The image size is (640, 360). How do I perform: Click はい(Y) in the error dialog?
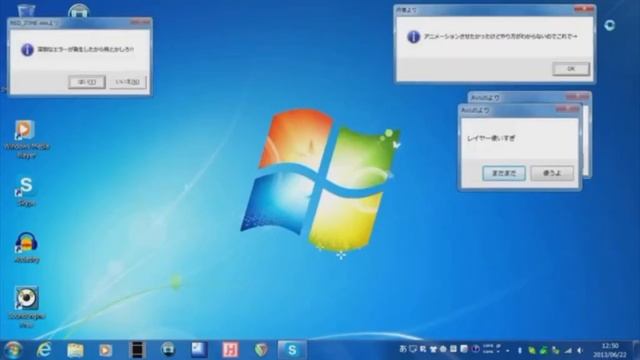click(87, 82)
